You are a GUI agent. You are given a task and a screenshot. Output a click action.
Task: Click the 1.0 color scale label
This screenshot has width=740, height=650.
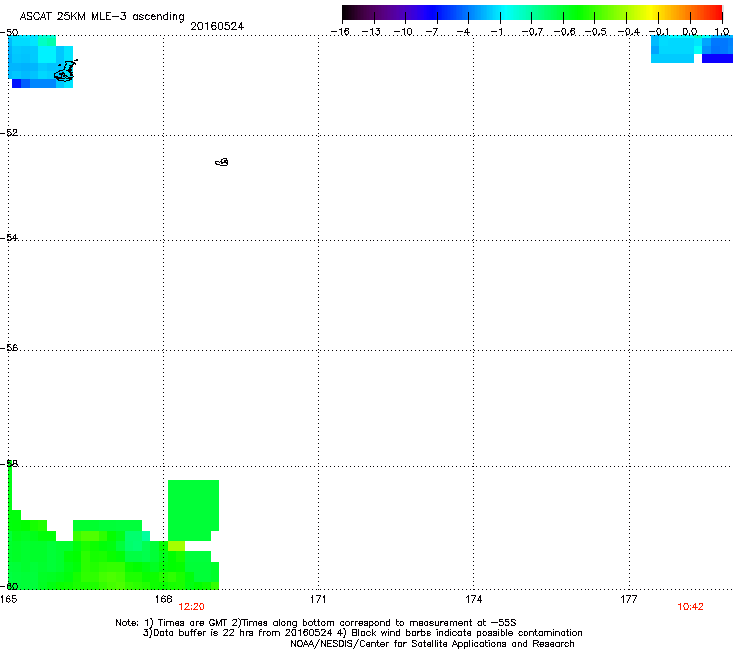point(722,32)
